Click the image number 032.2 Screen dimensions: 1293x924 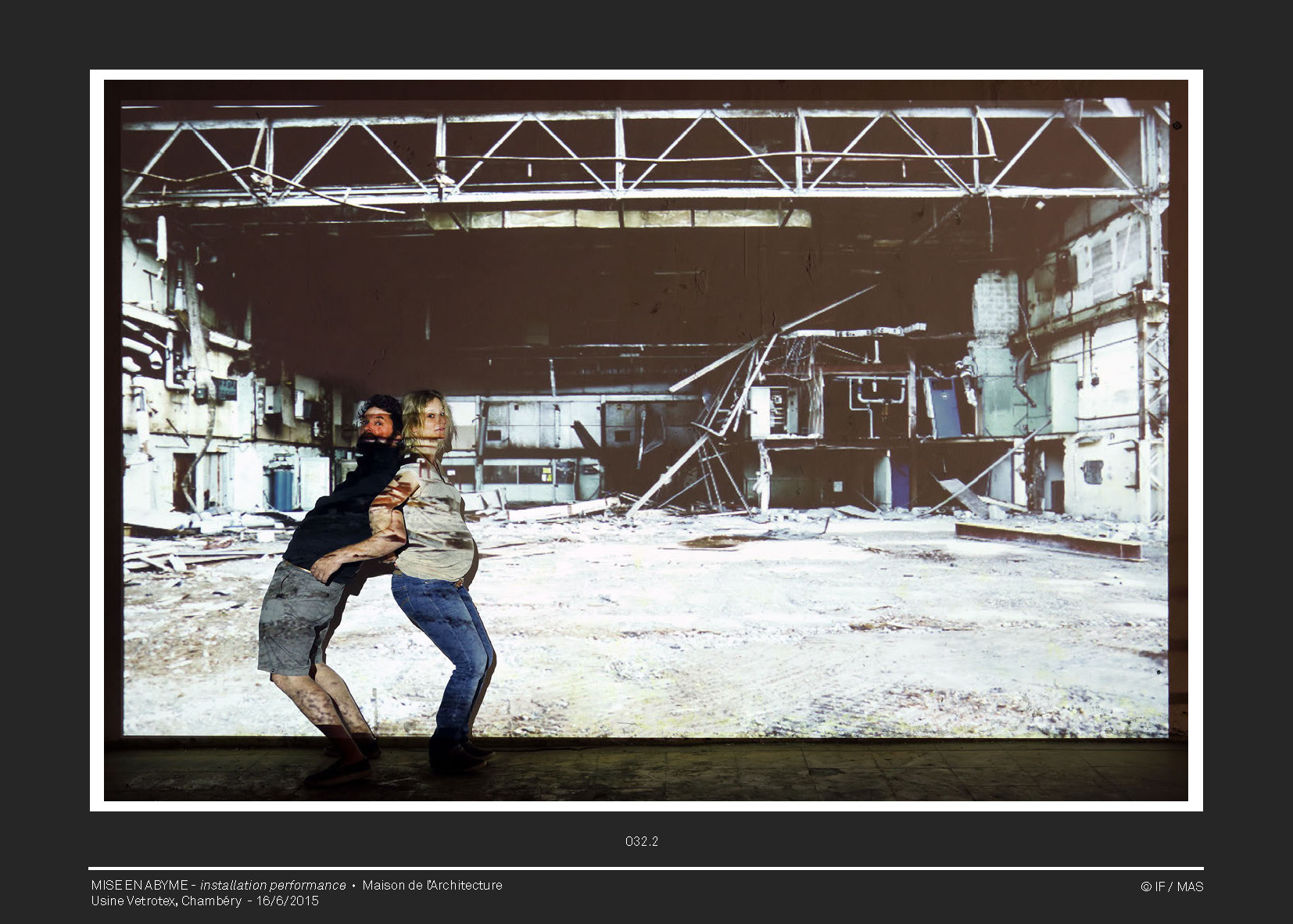pos(641,841)
